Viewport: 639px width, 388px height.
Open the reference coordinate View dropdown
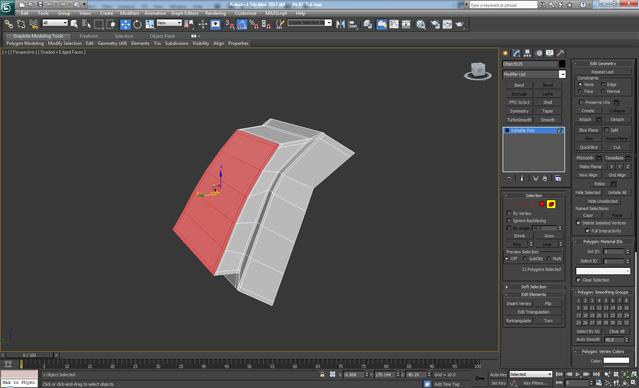click(x=169, y=23)
